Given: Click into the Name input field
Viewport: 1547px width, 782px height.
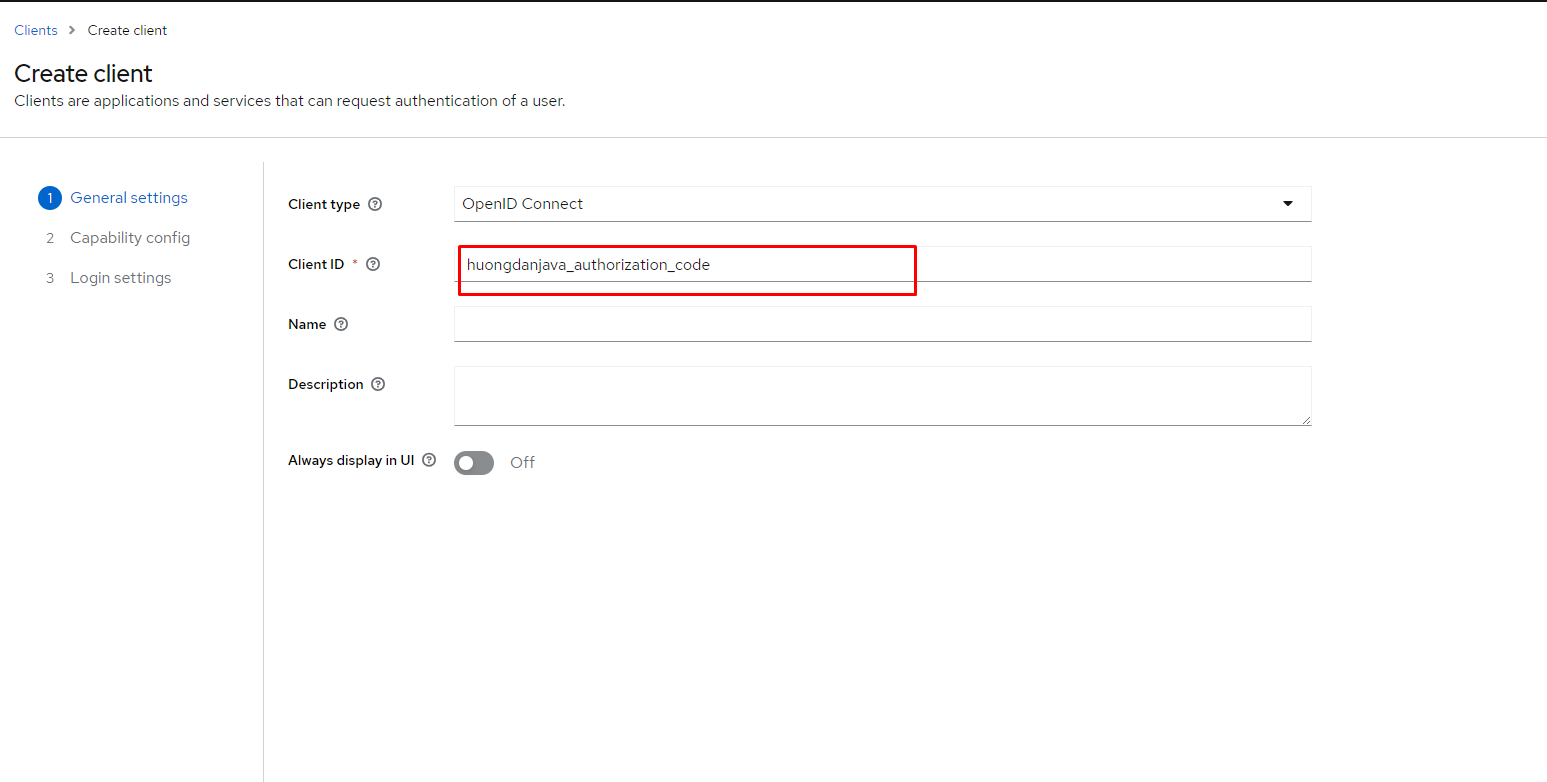Looking at the screenshot, I should coord(882,324).
